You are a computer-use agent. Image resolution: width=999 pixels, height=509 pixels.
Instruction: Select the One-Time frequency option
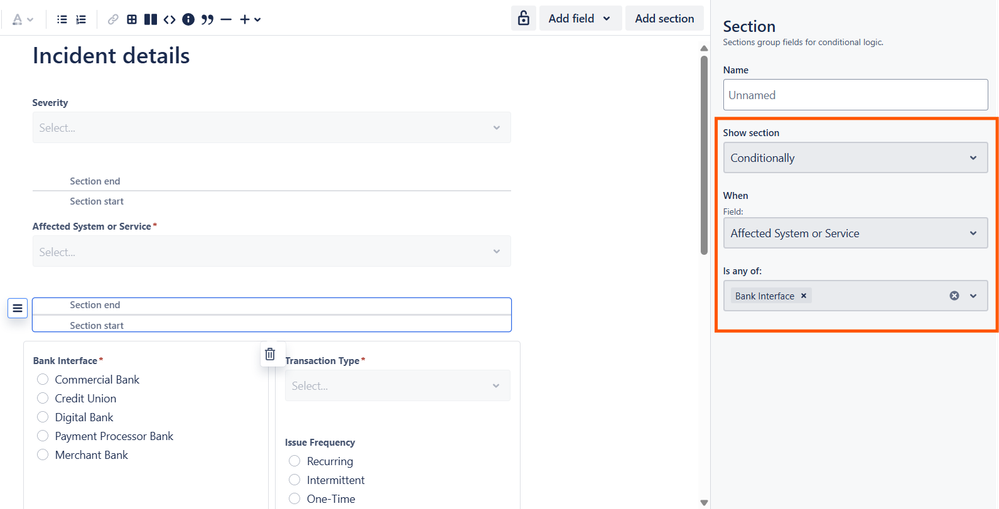click(294, 498)
